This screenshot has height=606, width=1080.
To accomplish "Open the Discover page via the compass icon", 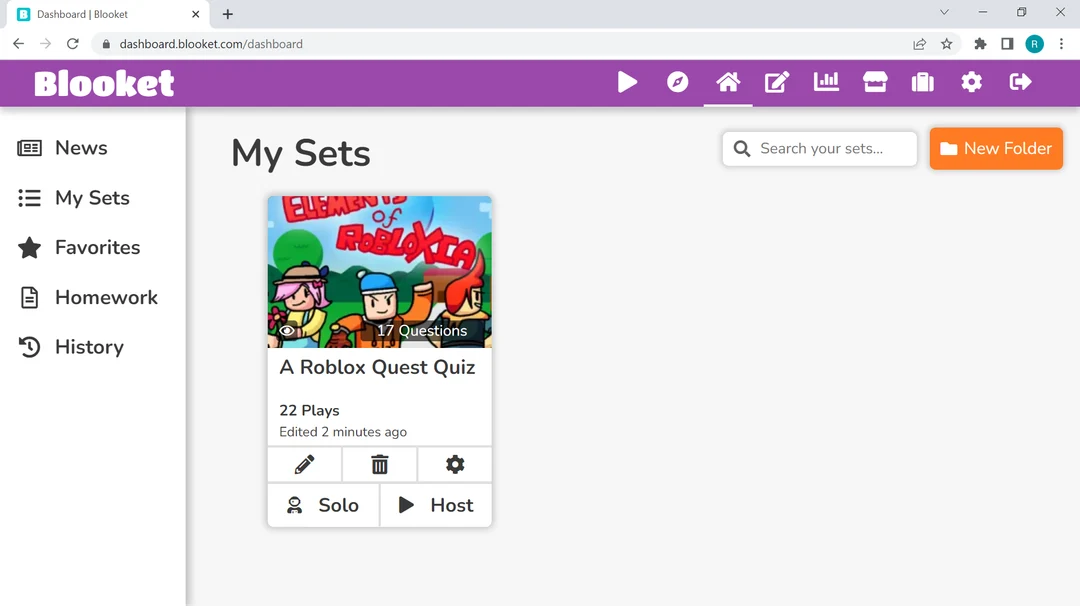I will point(678,83).
